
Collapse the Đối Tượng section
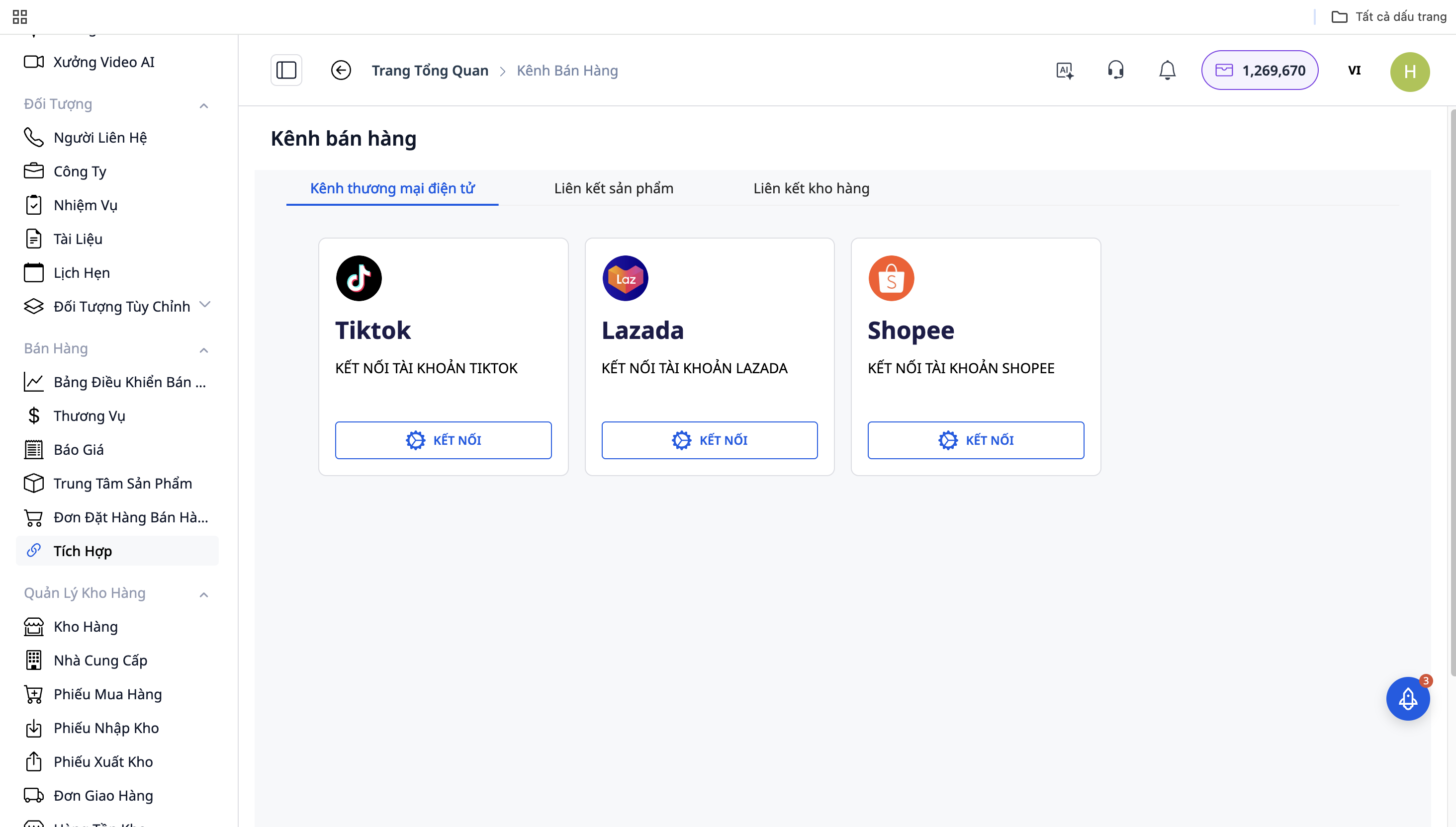pos(204,106)
